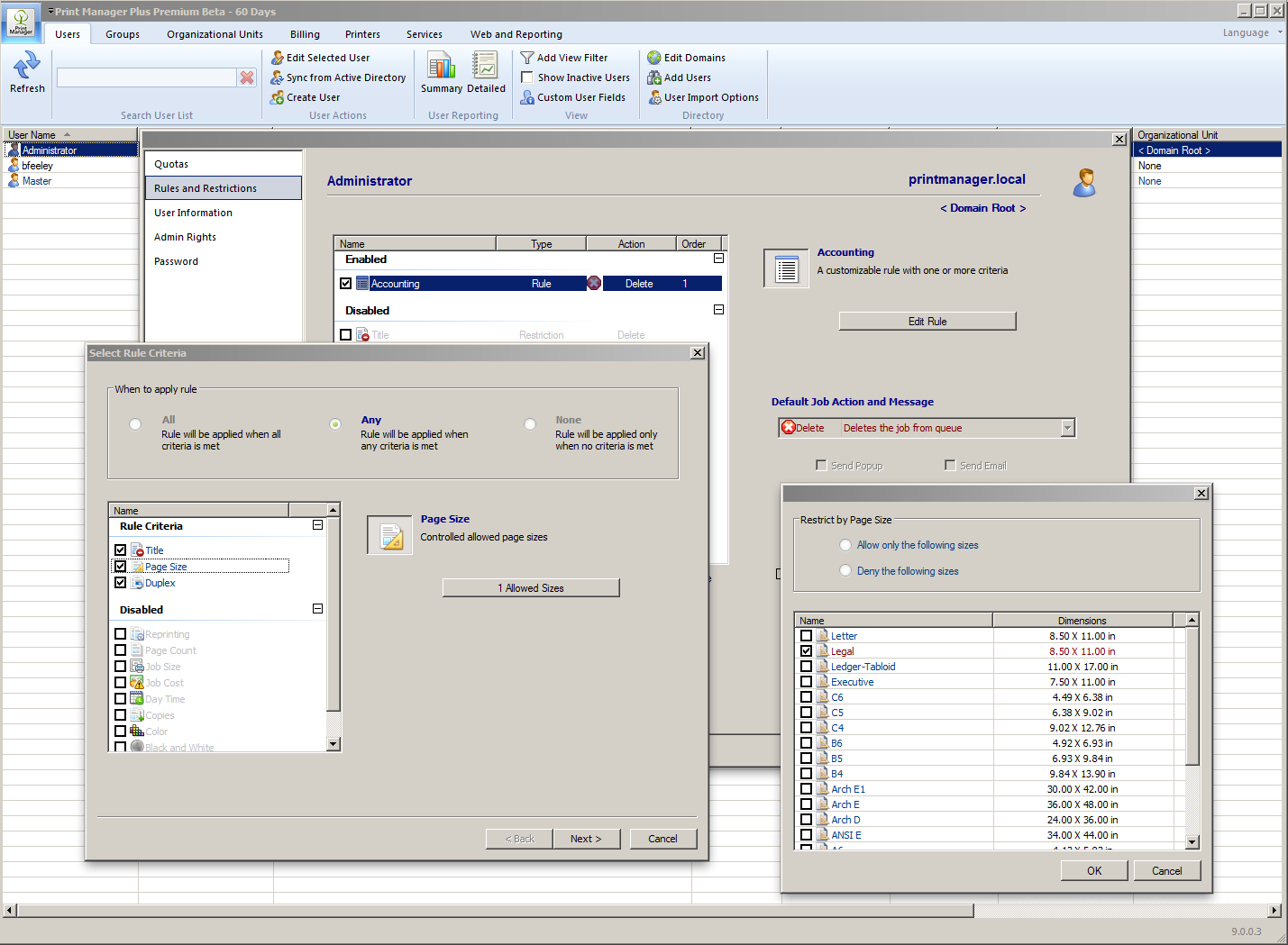
Task: Collapse the Disabled criteria group
Action: (317, 609)
